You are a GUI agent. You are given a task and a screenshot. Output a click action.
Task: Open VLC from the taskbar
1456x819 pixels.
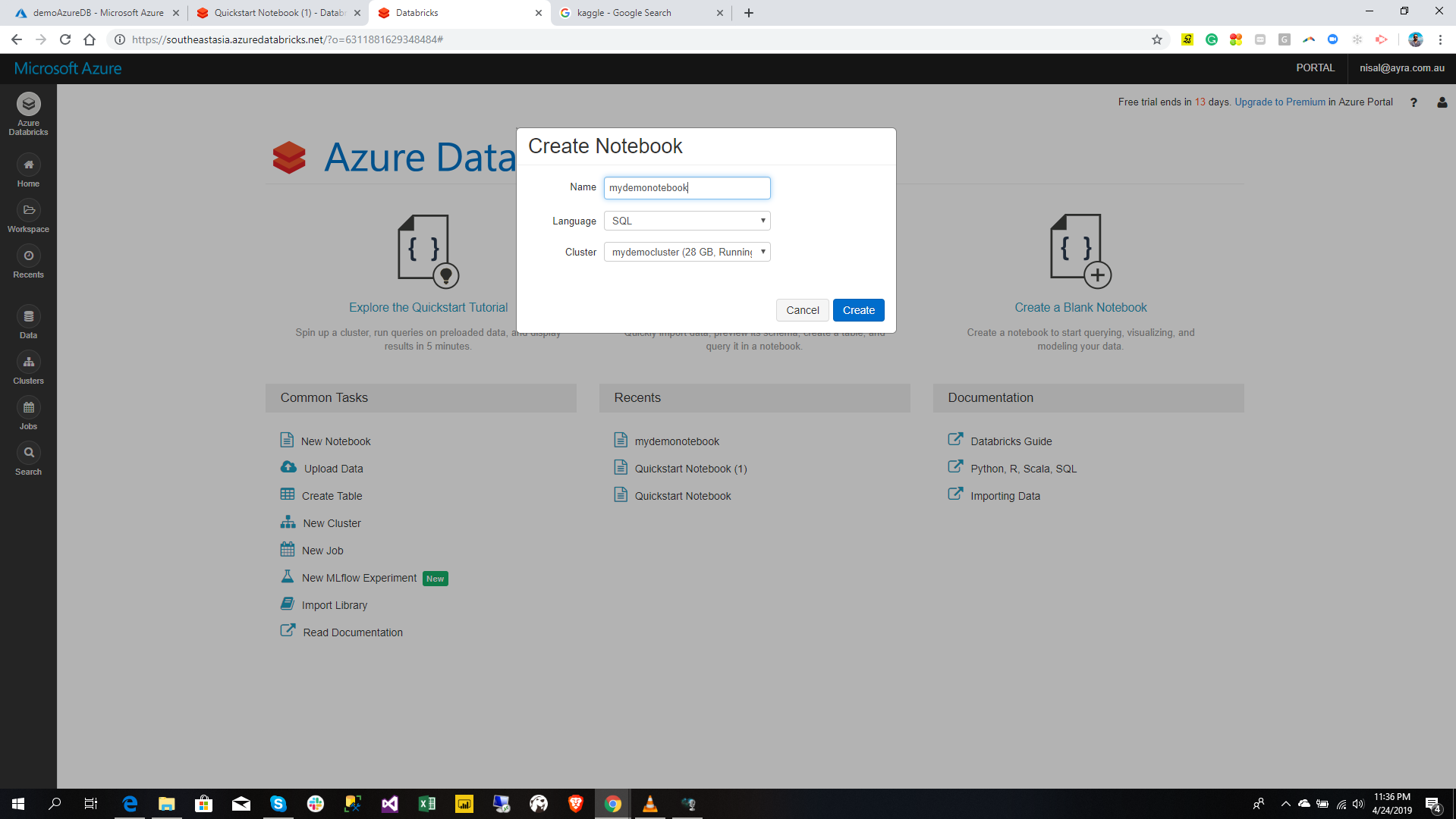tap(650, 804)
